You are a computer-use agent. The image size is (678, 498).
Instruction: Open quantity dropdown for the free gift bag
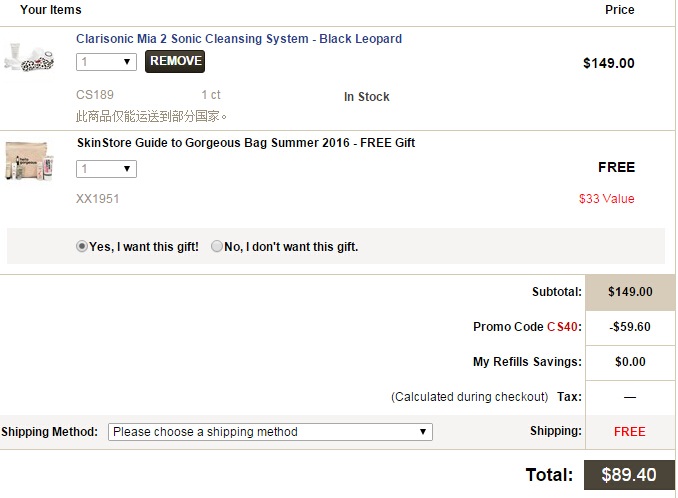click(x=106, y=169)
